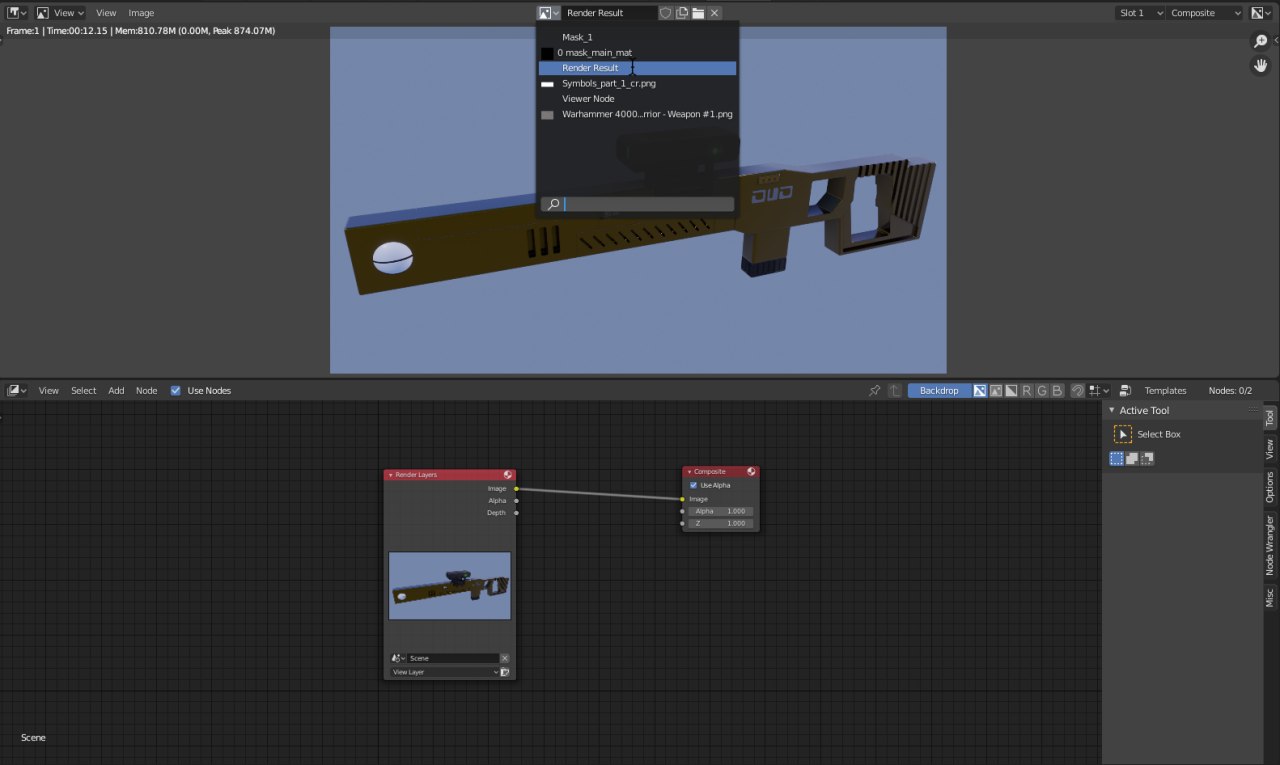Open scene browse dropdown in Render Layers node
1280x765 pixels.
tap(397, 658)
